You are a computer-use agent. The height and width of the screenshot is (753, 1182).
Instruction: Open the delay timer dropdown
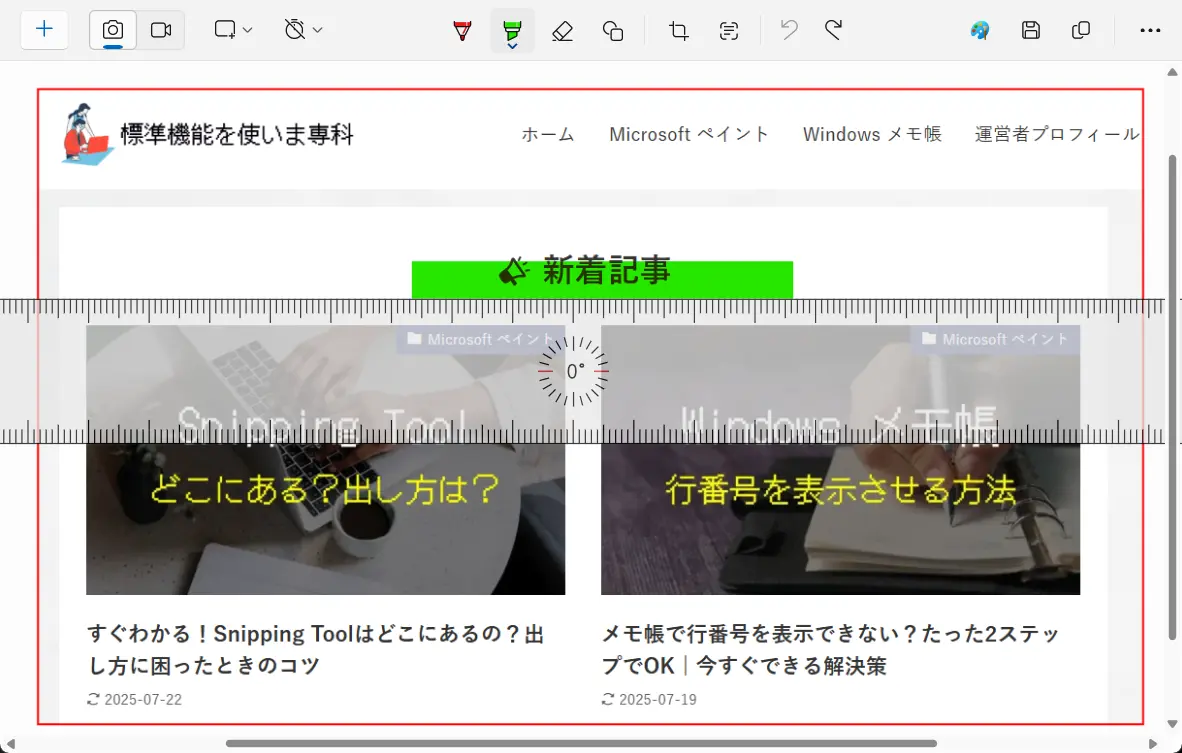pos(303,30)
